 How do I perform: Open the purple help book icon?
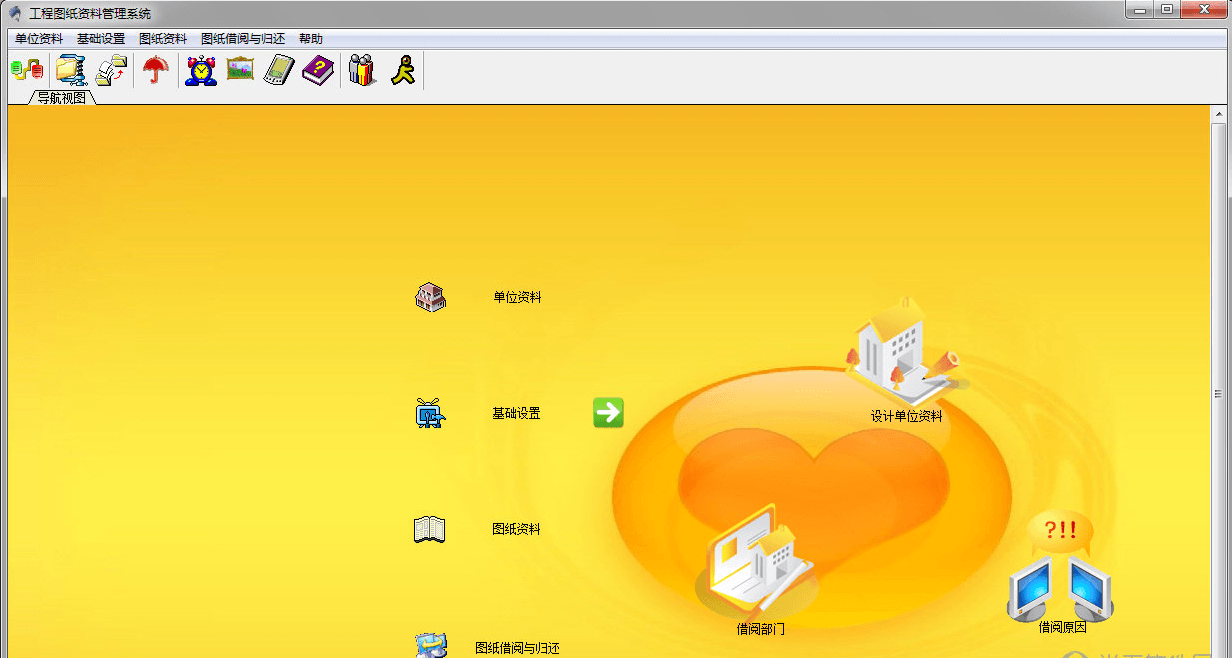(317, 70)
